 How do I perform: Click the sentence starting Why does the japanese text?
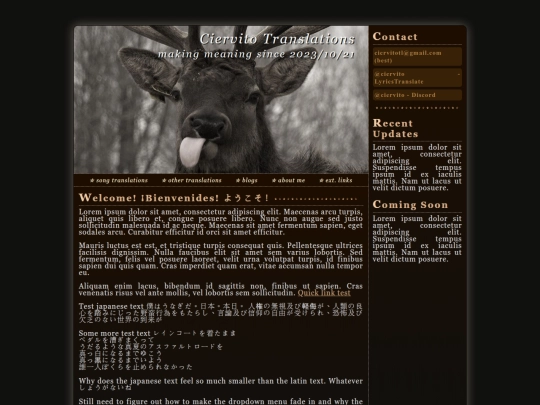[x=220, y=384]
